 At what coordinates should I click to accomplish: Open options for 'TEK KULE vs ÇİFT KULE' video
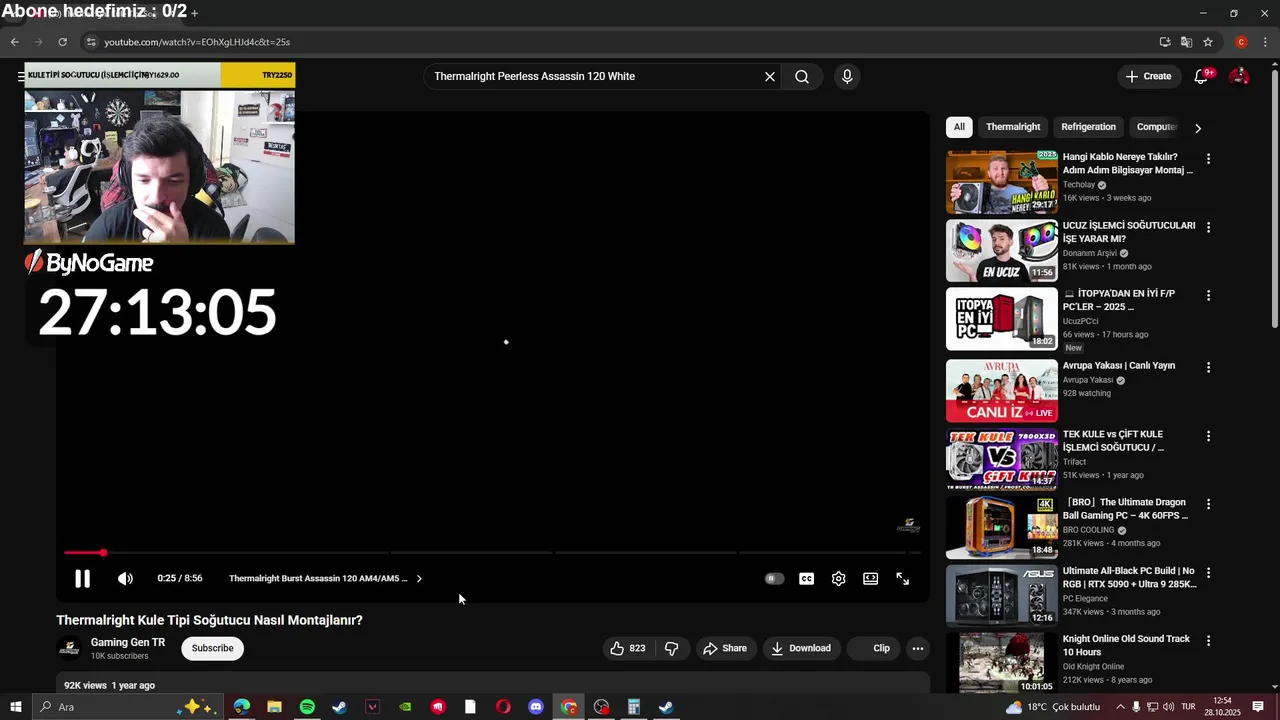pyautogui.click(x=1208, y=436)
